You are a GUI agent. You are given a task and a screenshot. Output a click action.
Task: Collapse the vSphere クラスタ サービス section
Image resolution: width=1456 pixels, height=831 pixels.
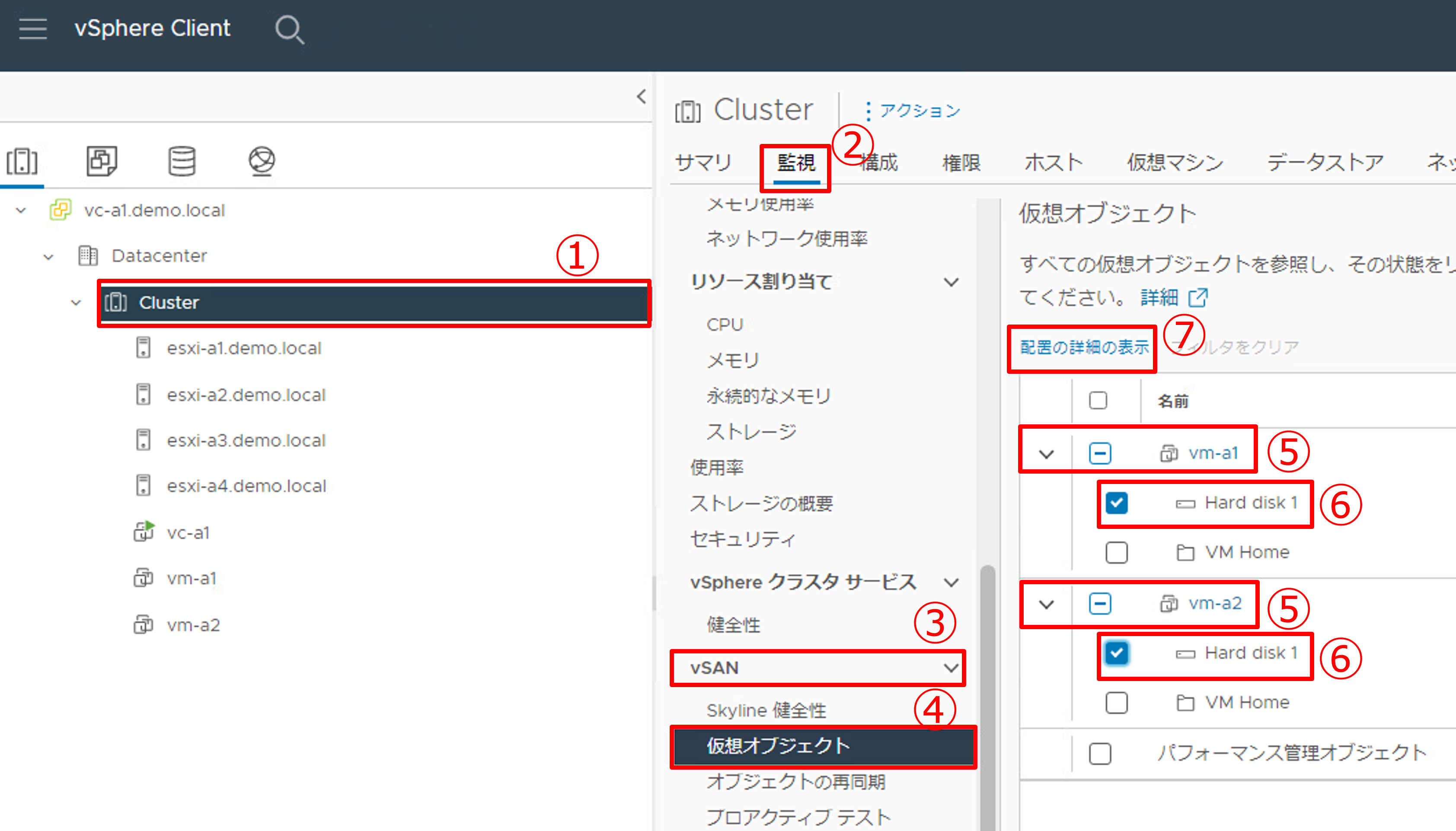tap(951, 582)
